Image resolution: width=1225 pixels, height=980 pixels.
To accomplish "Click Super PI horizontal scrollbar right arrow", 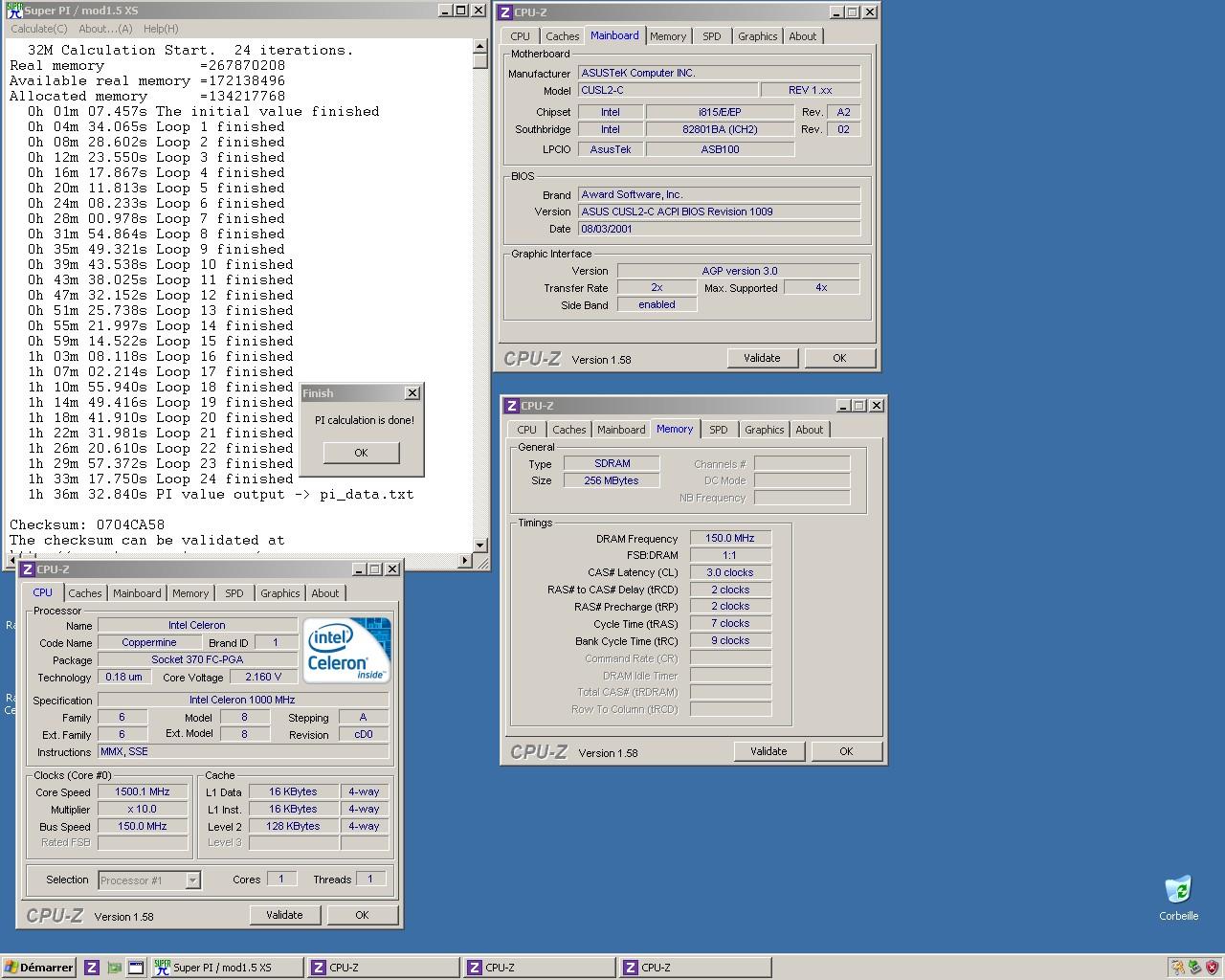I will tap(465, 560).
